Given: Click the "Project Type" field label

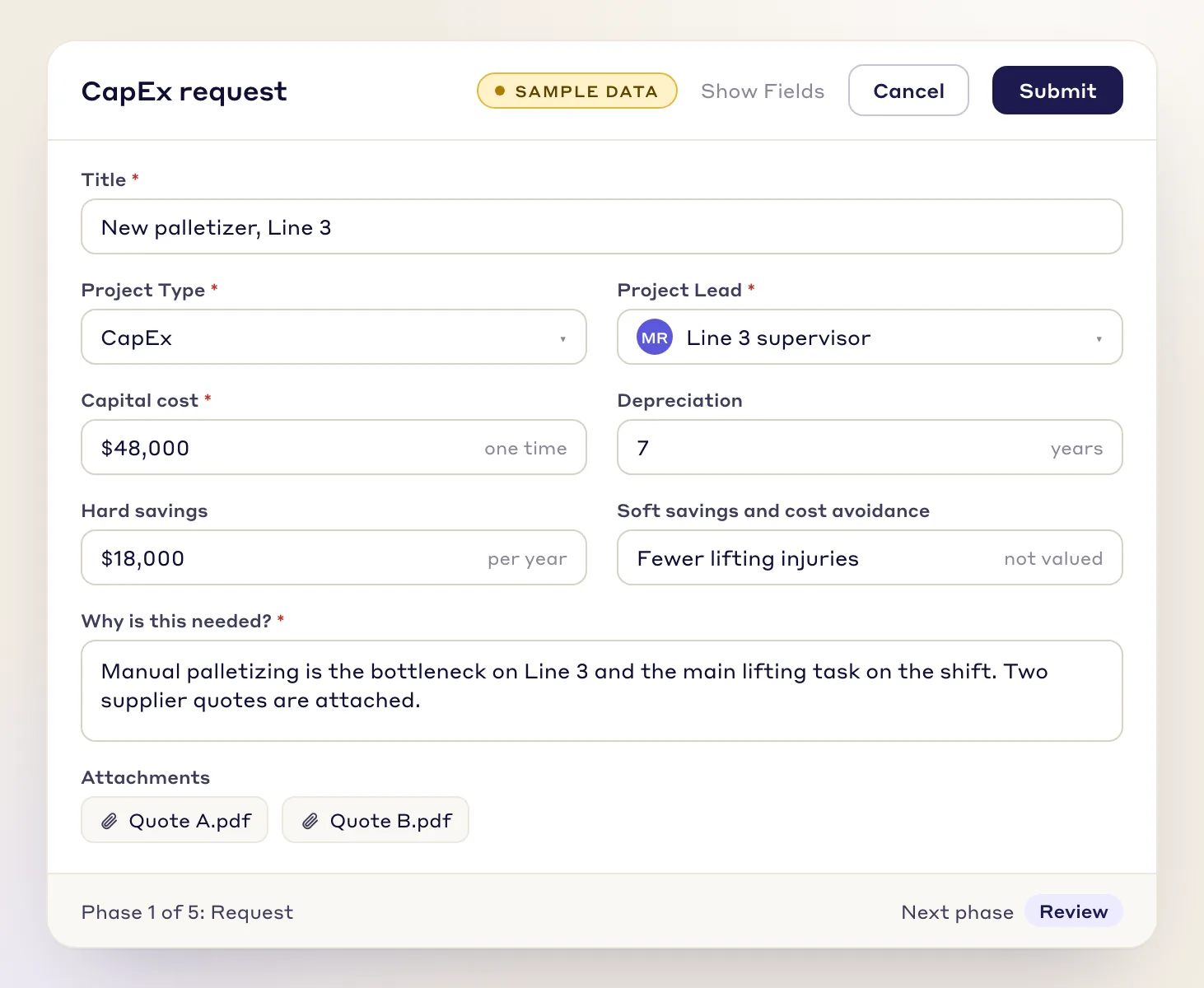Looking at the screenshot, I should point(143,291).
